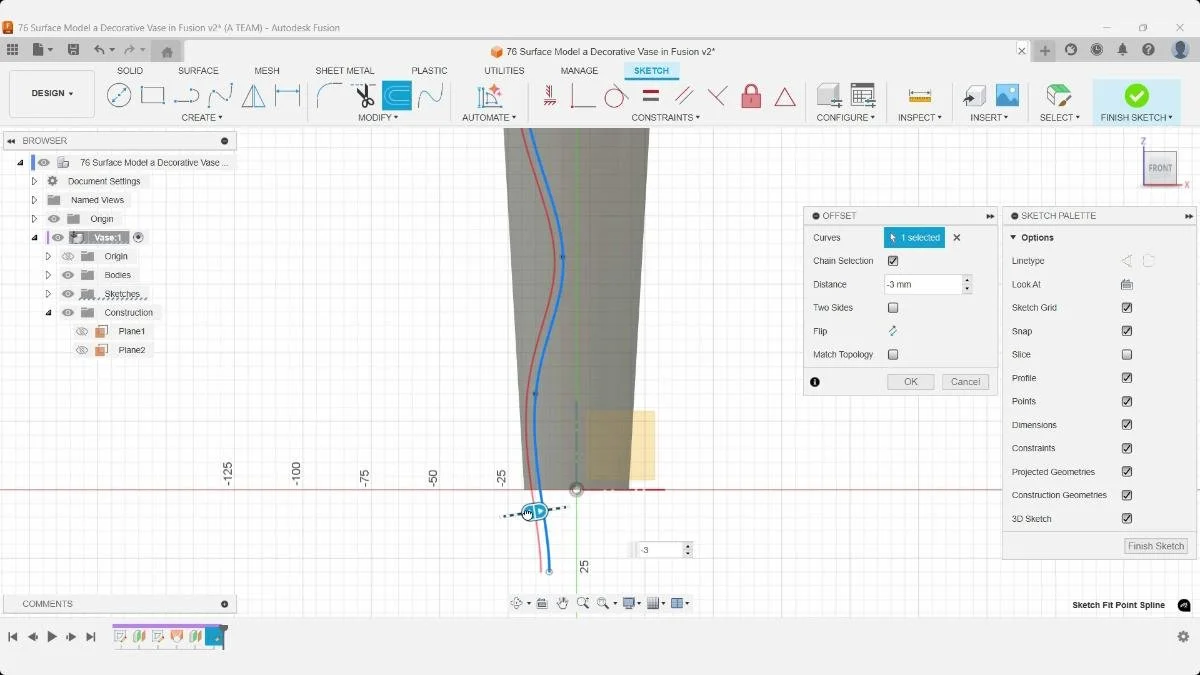Click the Distance field in Offset dialog
The height and width of the screenshot is (675, 1200).
(923, 284)
